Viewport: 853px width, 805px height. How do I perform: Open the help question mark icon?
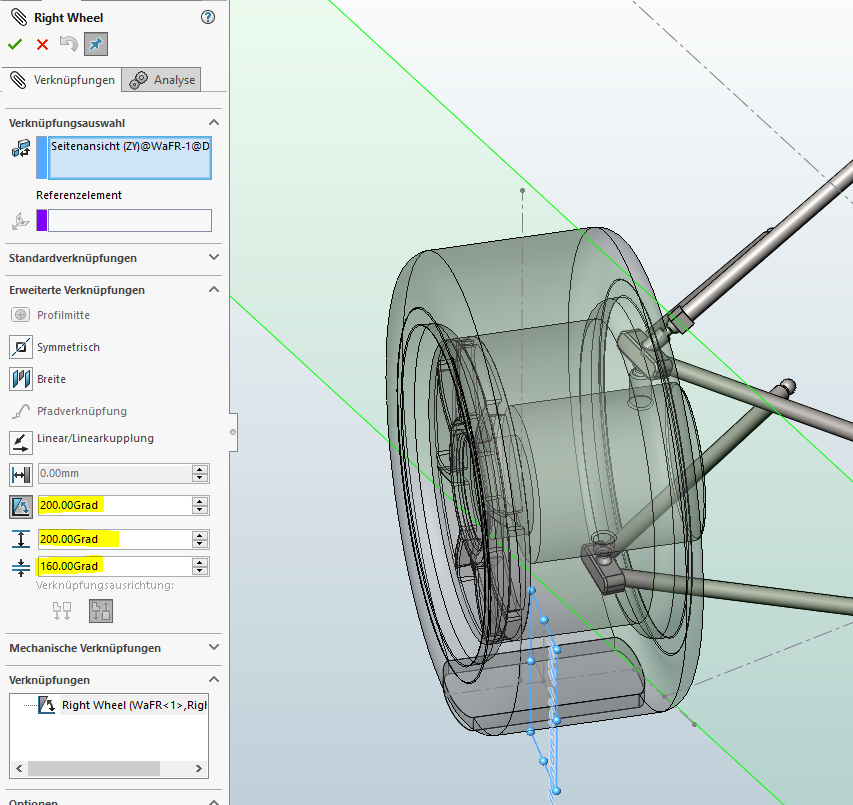pyautogui.click(x=208, y=17)
